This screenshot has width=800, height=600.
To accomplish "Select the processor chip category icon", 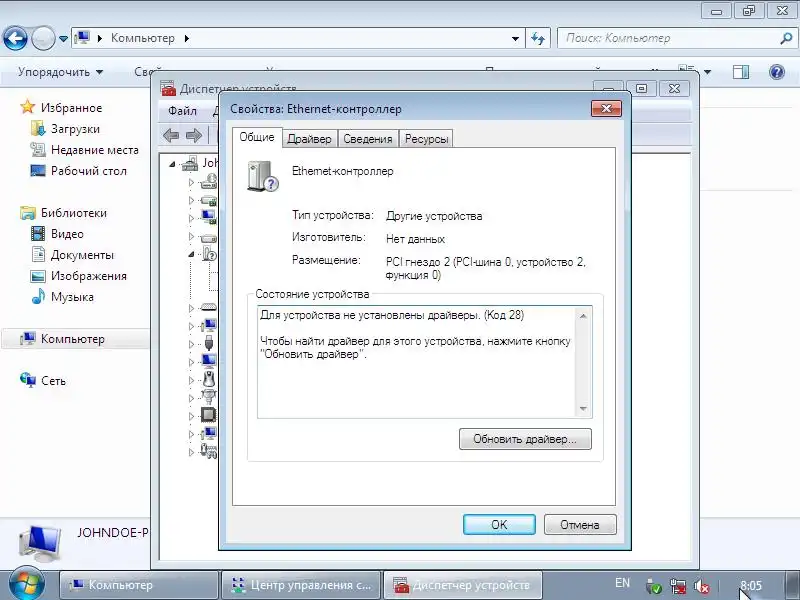I will (x=209, y=415).
